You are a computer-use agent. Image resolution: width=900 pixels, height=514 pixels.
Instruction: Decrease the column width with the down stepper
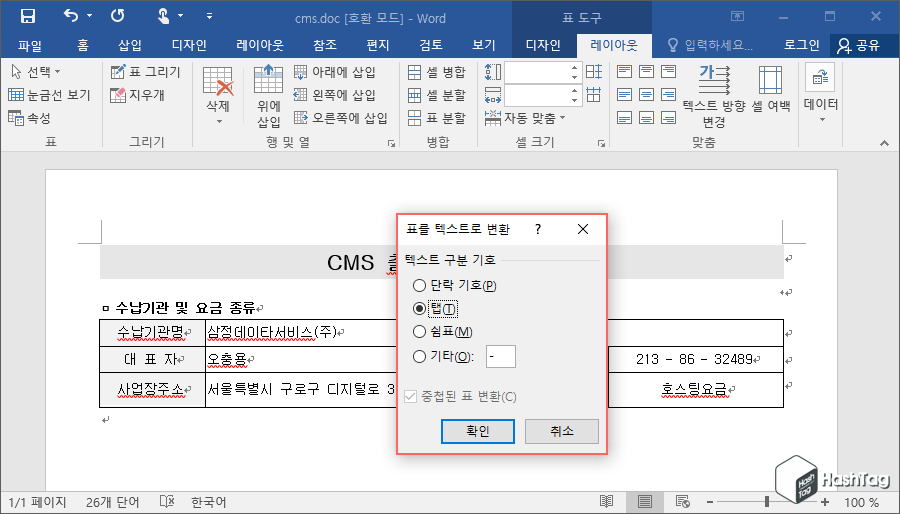point(575,100)
